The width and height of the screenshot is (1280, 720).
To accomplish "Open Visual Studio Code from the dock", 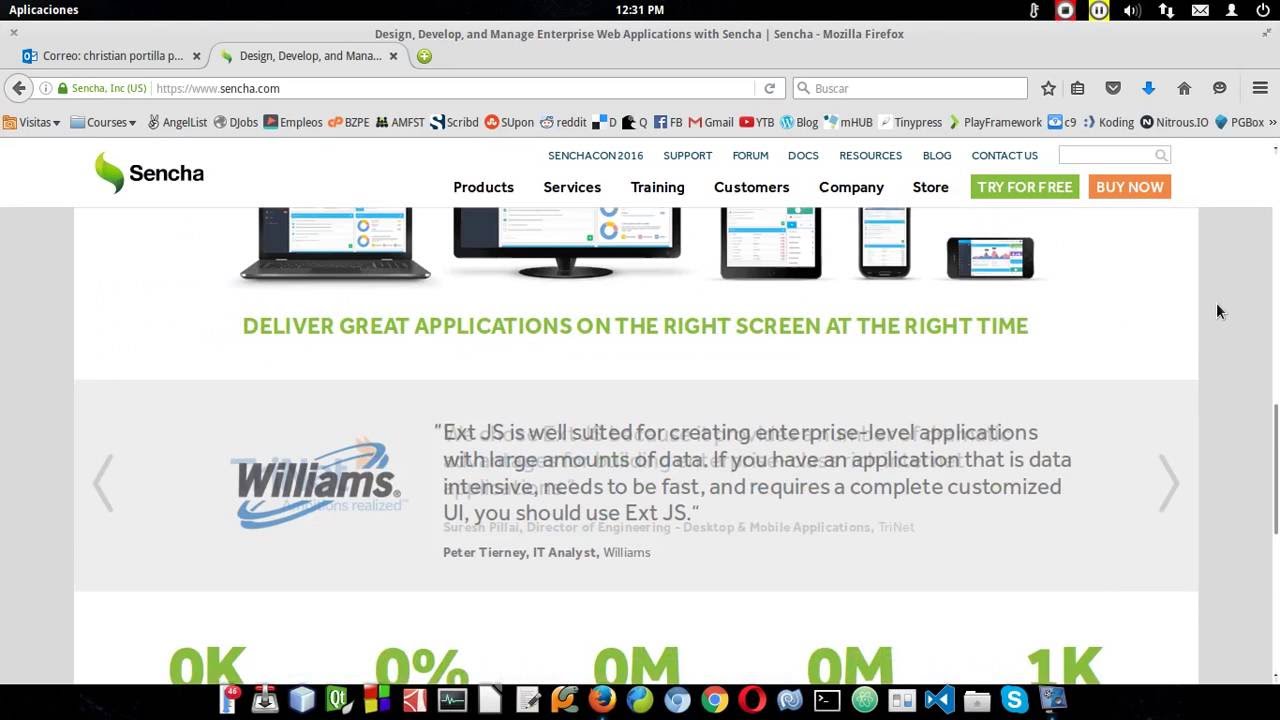I will click(940, 700).
